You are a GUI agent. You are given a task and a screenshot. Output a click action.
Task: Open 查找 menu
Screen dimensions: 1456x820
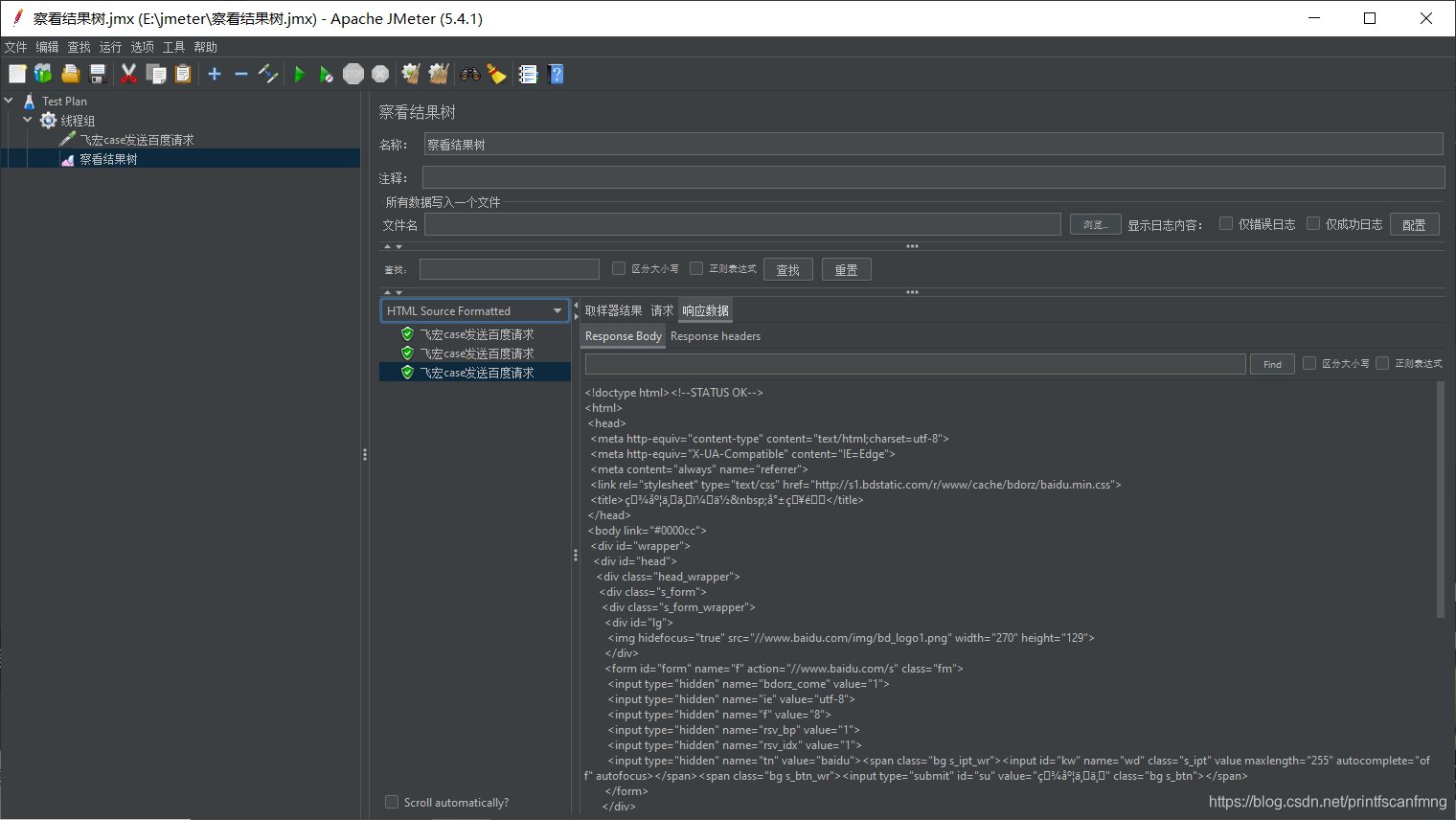pyautogui.click(x=80, y=47)
